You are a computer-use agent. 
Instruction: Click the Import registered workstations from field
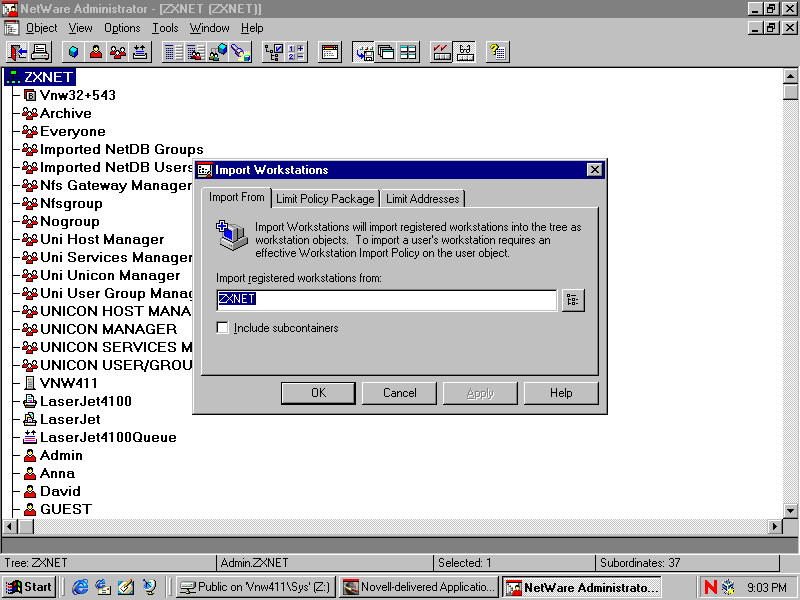pyautogui.click(x=386, y=300)
